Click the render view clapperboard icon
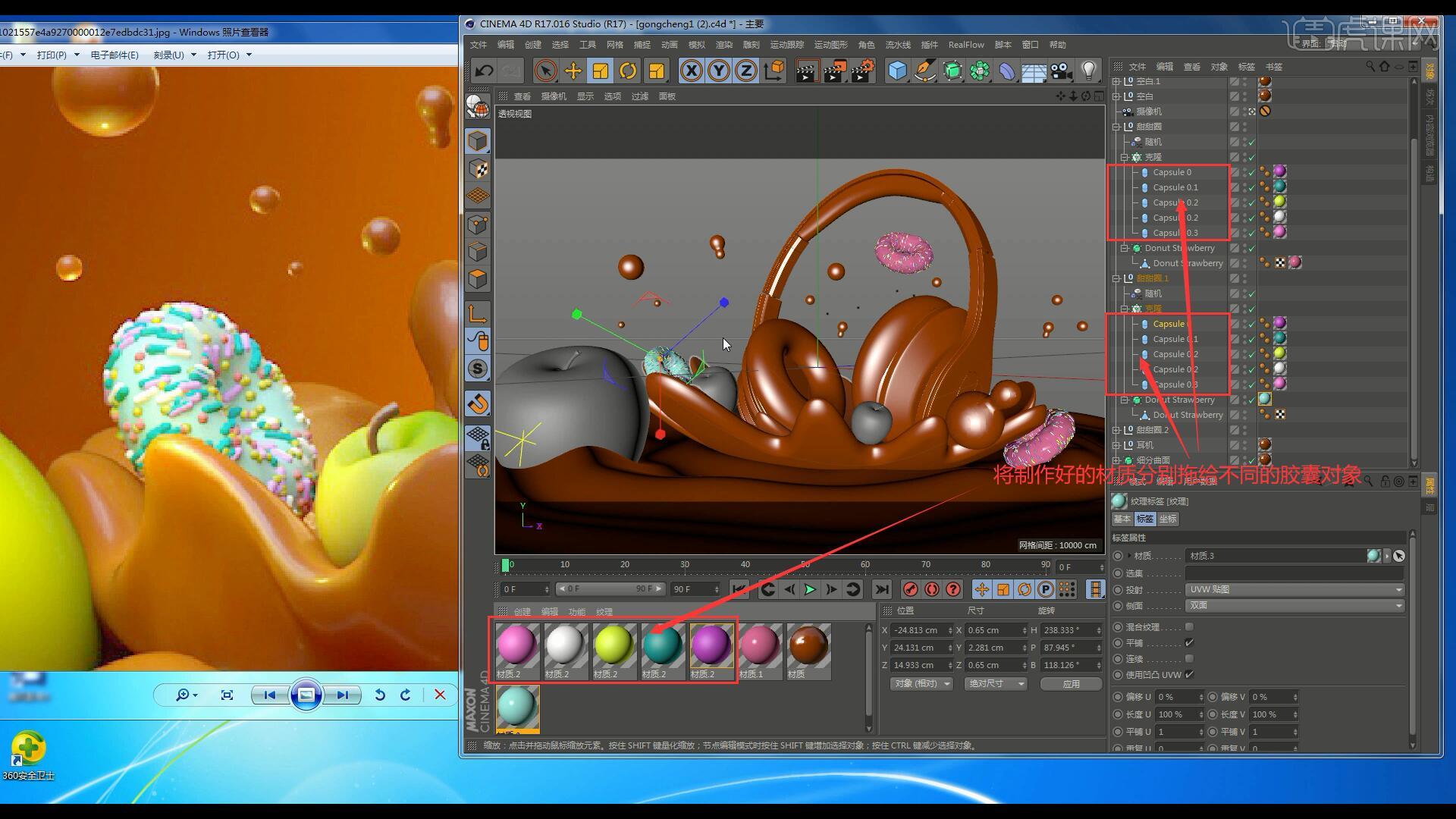1456x819 pixels. tap(806, 71)
